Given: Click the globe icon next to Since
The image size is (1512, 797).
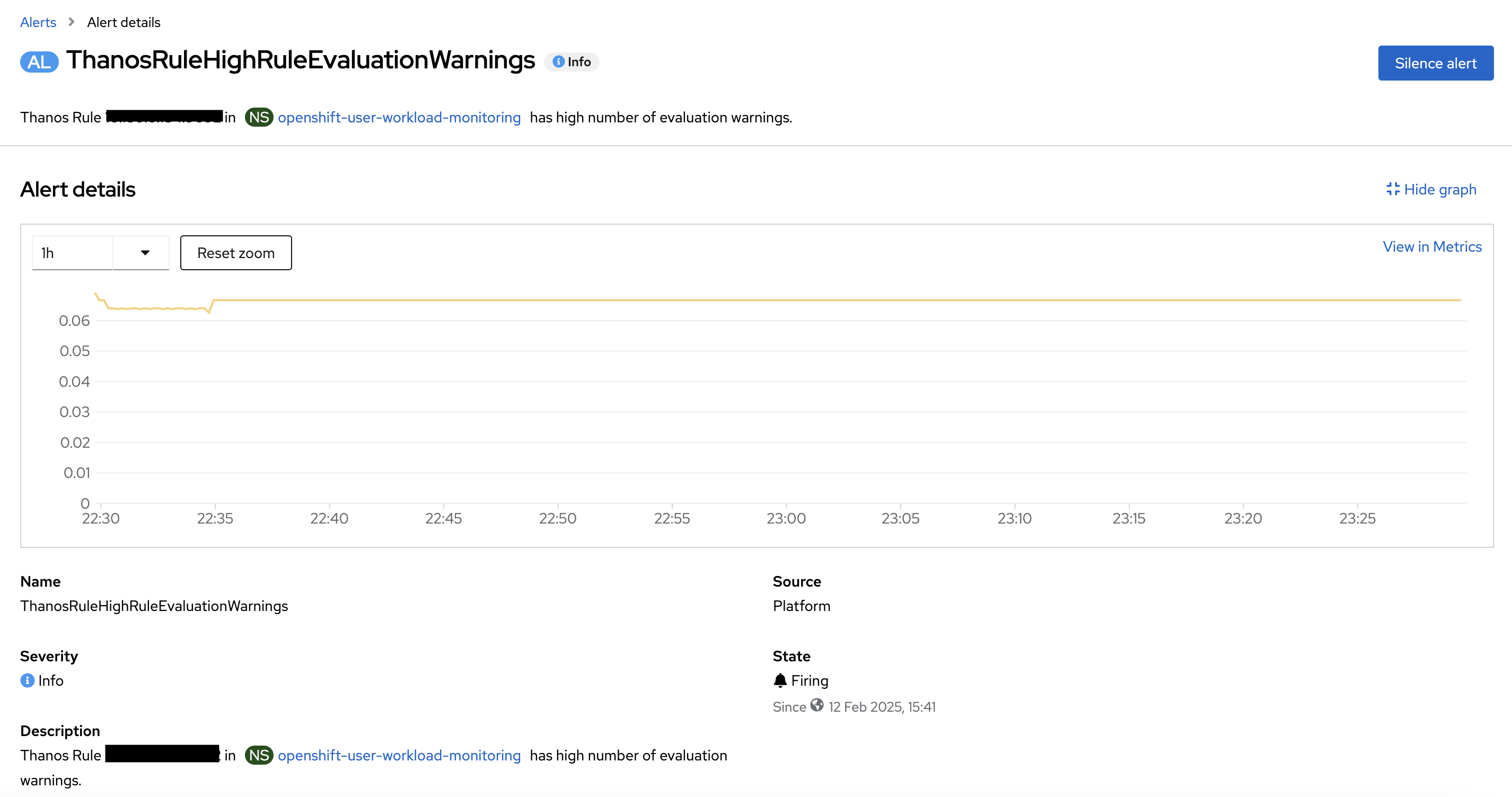Looking at the screenshot, I should (816, 705).
